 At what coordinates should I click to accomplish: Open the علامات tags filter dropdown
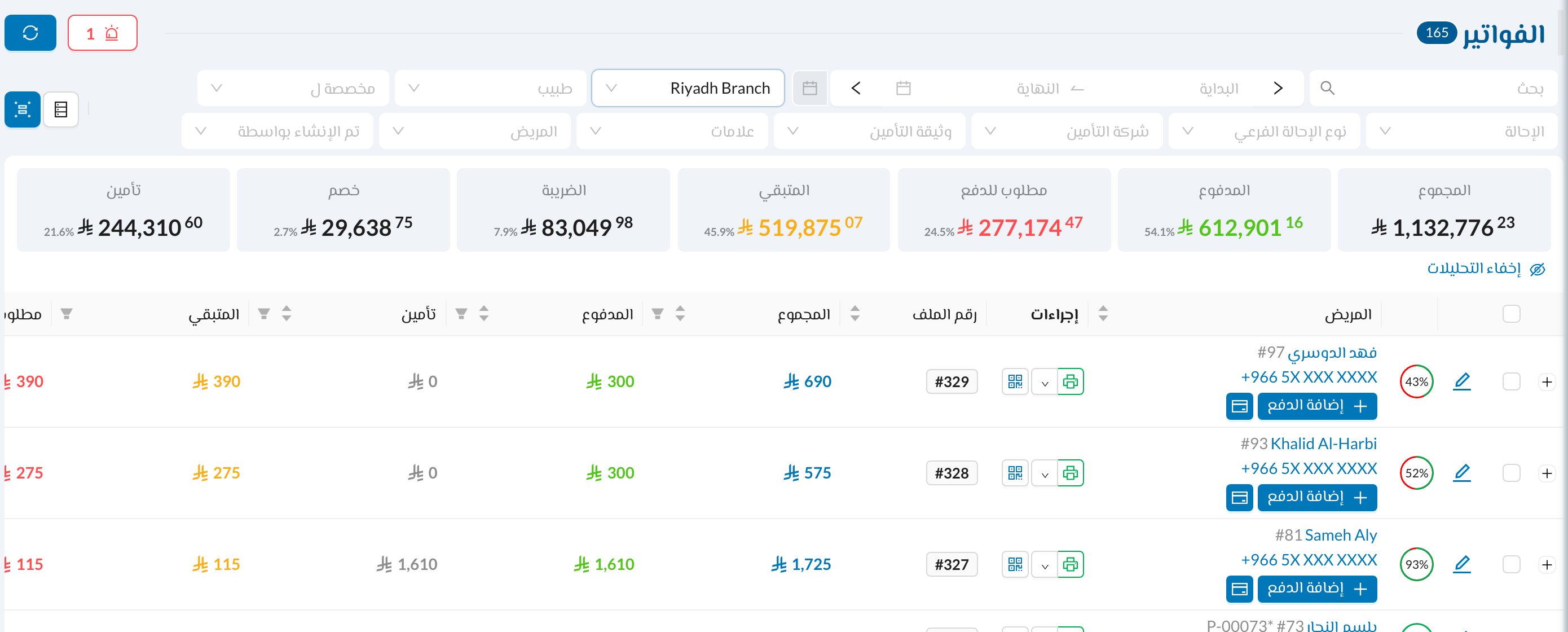pos(672,131)
